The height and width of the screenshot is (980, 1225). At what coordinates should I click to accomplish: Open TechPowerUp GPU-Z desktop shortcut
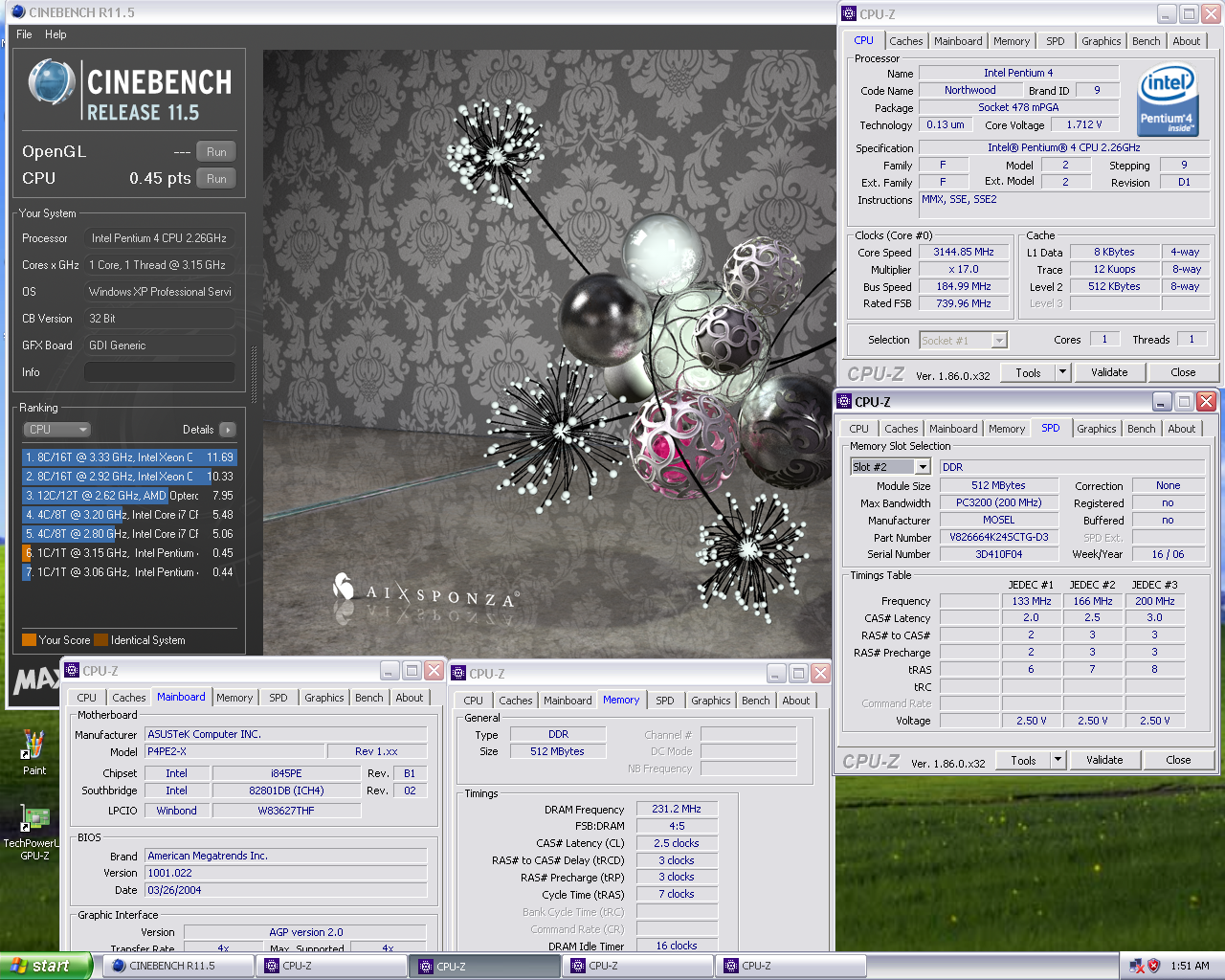pyautogui.click(x=34, y=831)
